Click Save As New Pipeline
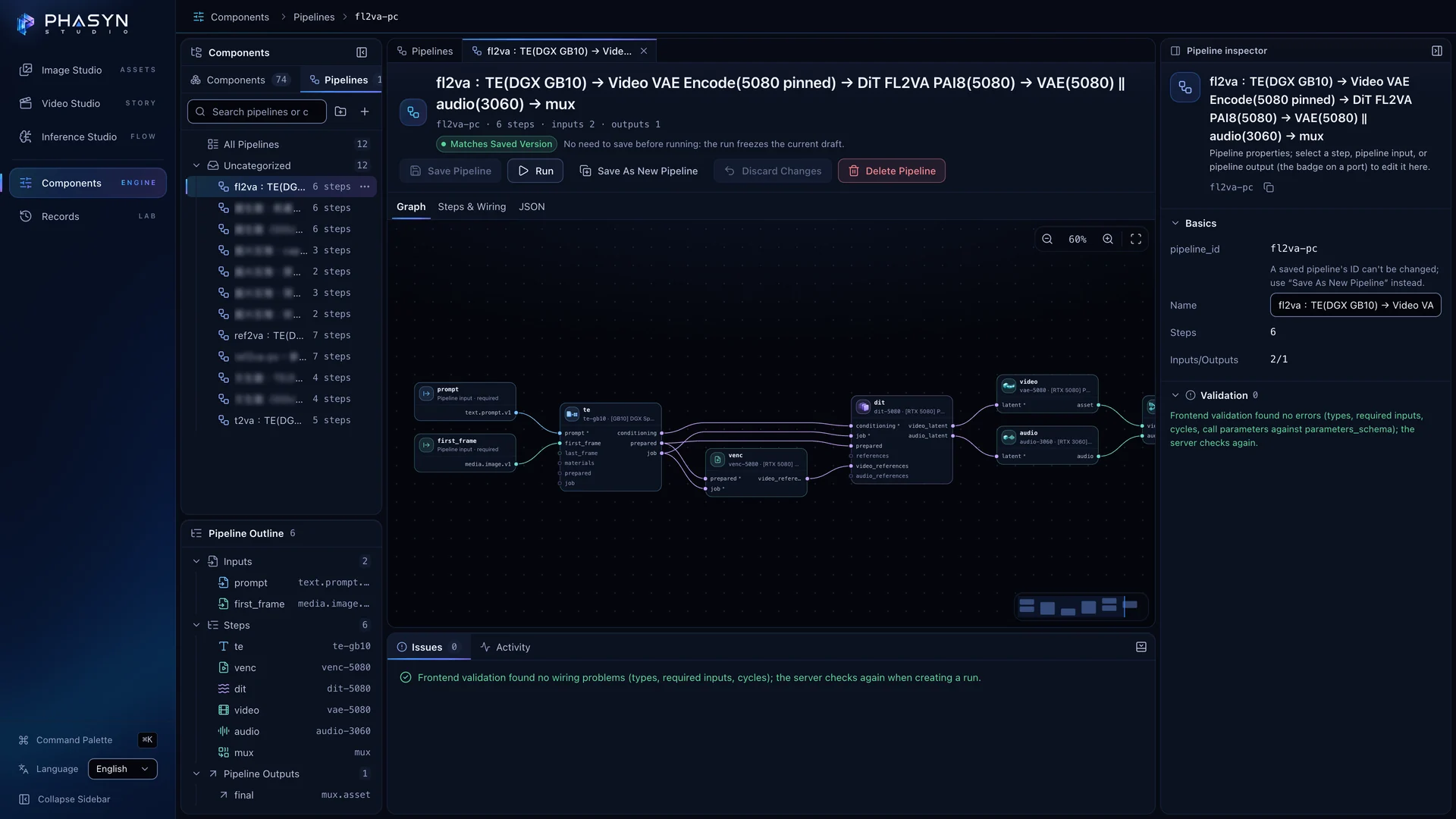The width and height of the screenshot is (1456, 819). (x=639, y=171)
